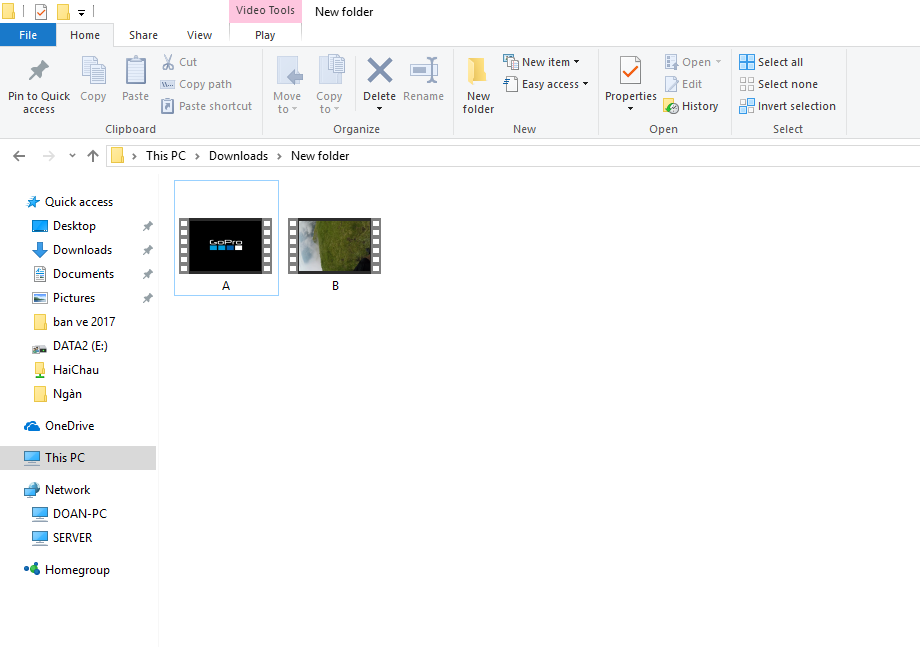Viewport: 920px width, 647px height.
Task: Click the Delete icon in Organize group
Action: click(379, 72)
